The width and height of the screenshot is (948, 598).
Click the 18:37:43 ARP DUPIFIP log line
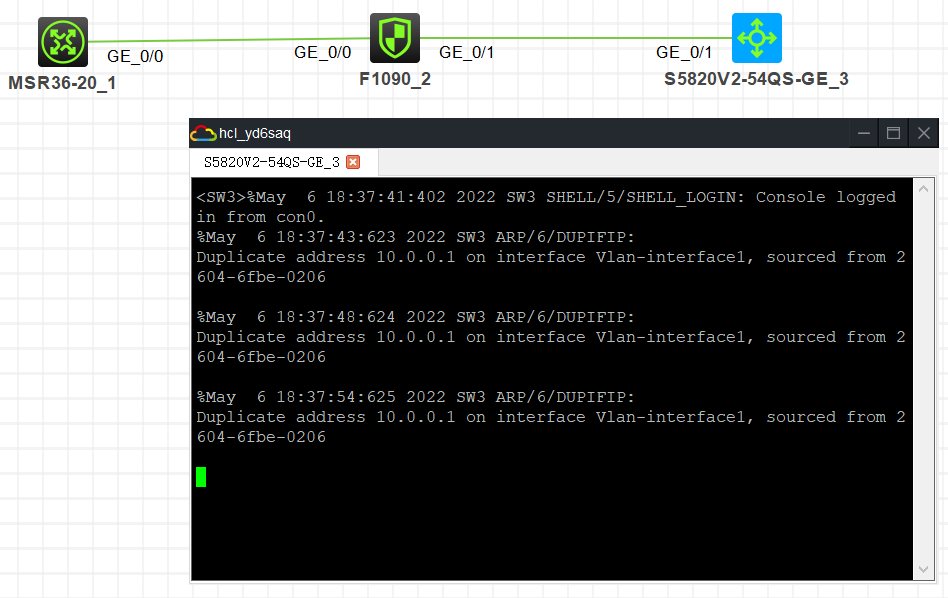coord(416,237)
